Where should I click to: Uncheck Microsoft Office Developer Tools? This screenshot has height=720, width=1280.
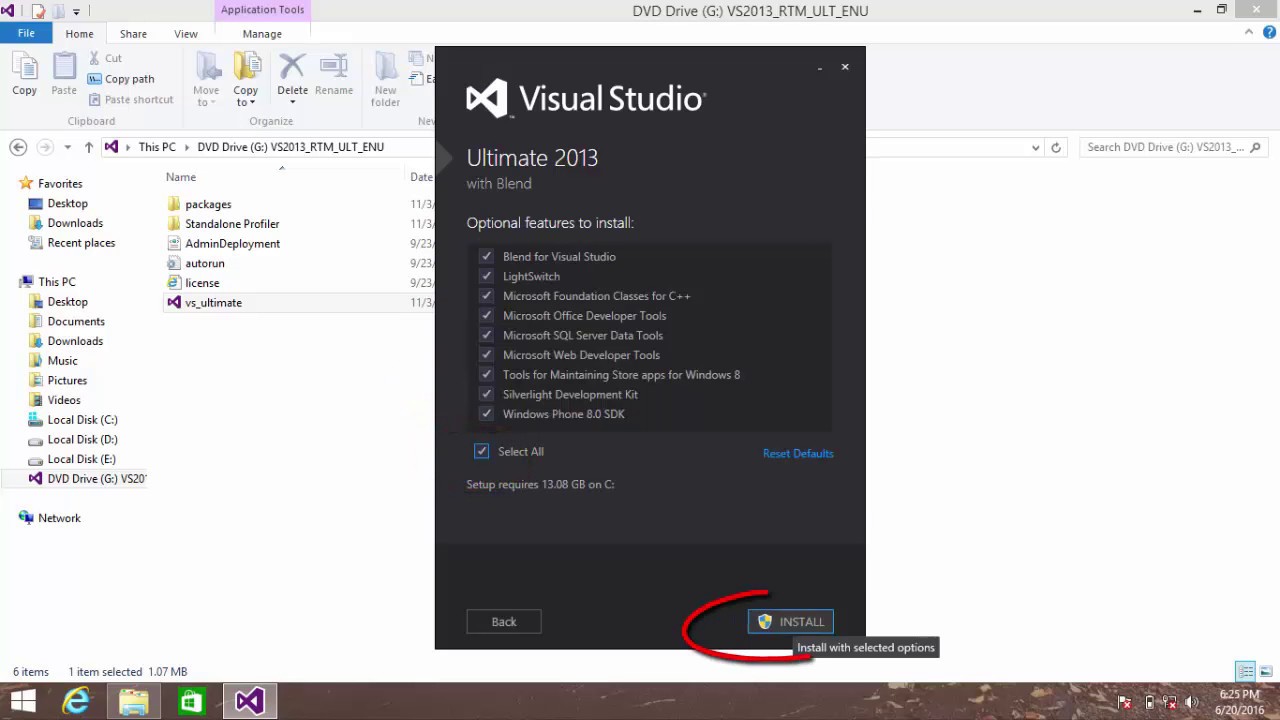[486, 315]
